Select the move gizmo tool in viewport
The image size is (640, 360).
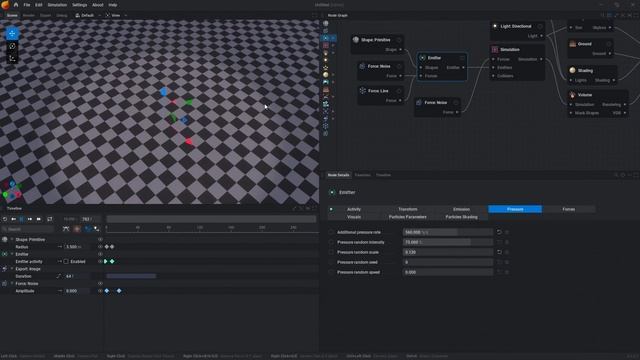click(12, 33)
